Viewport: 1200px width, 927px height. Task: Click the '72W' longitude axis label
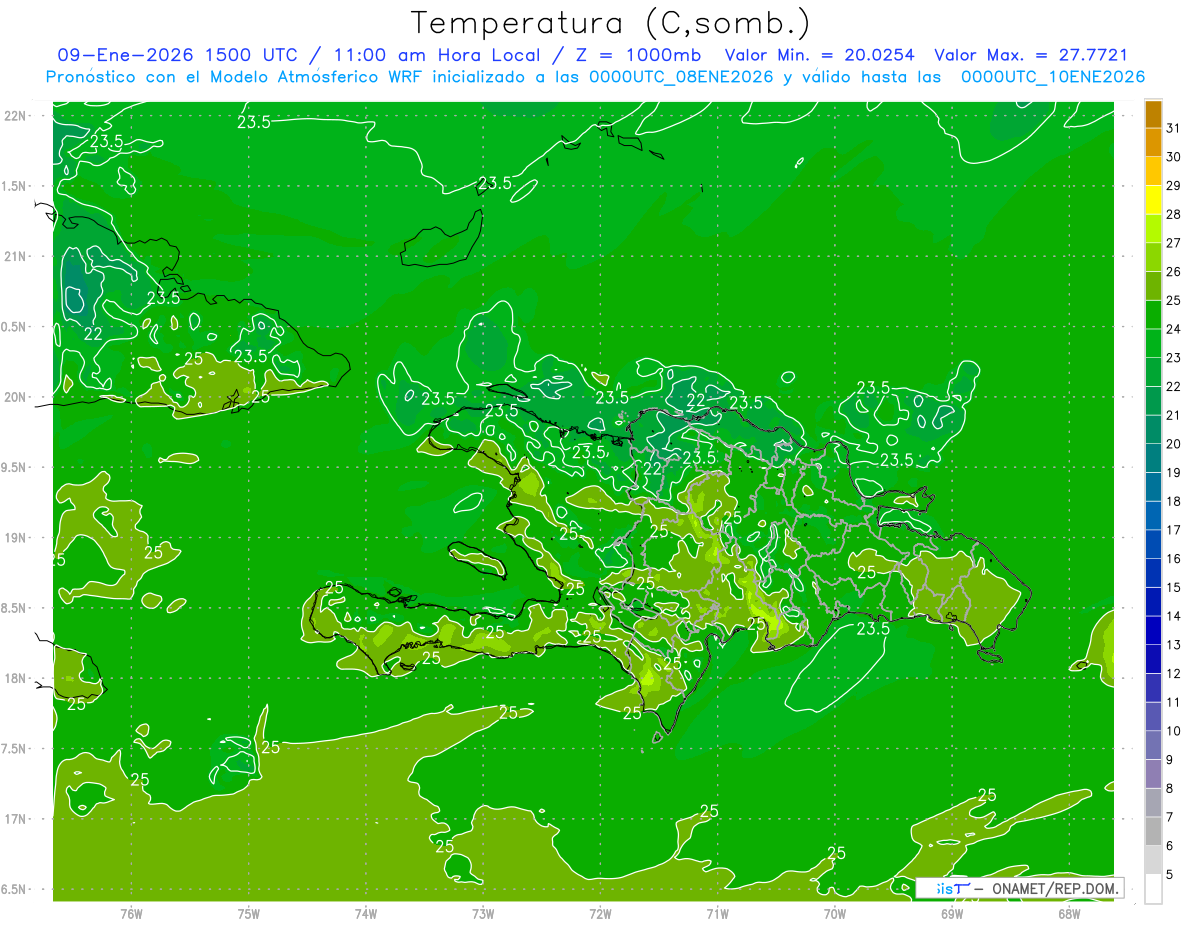[600, 913]
